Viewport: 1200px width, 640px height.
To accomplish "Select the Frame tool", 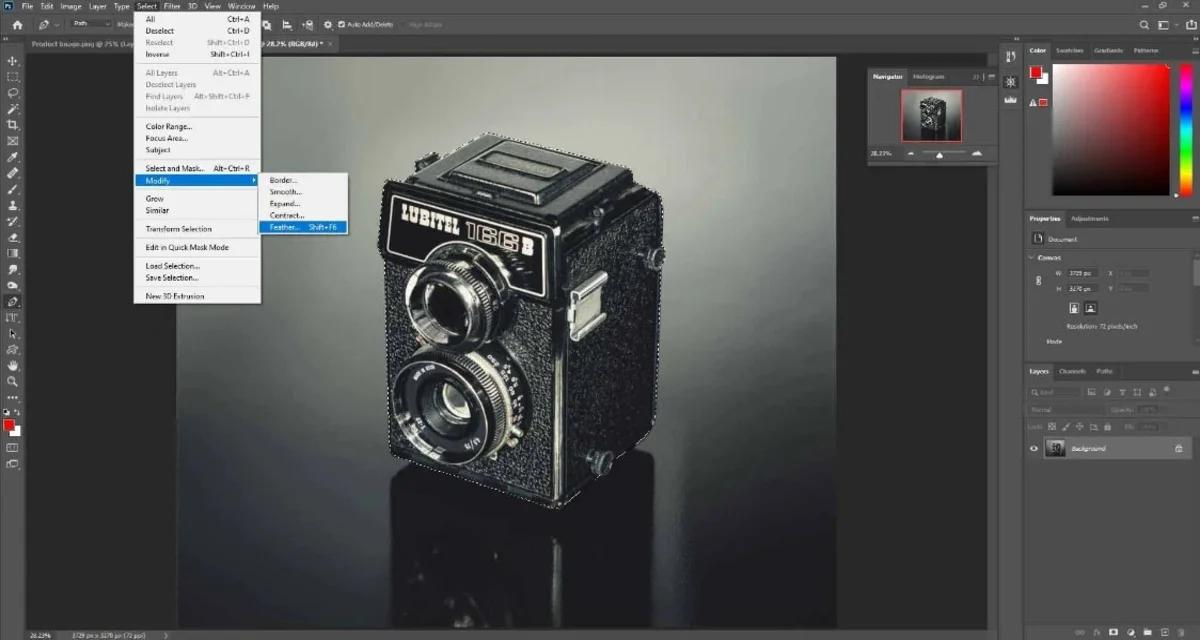I will 13,141.
